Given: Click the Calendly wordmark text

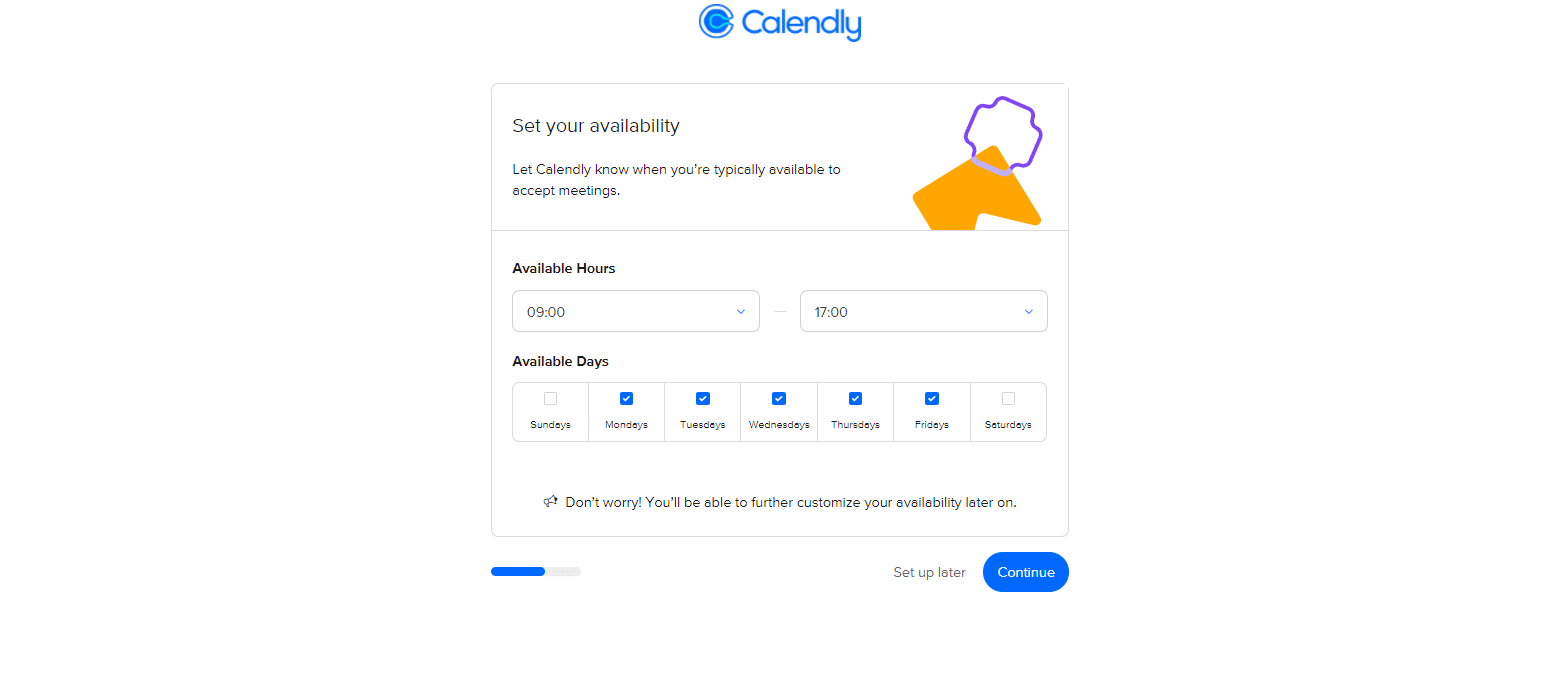Looking at the screenshot, I should [801, 23].
